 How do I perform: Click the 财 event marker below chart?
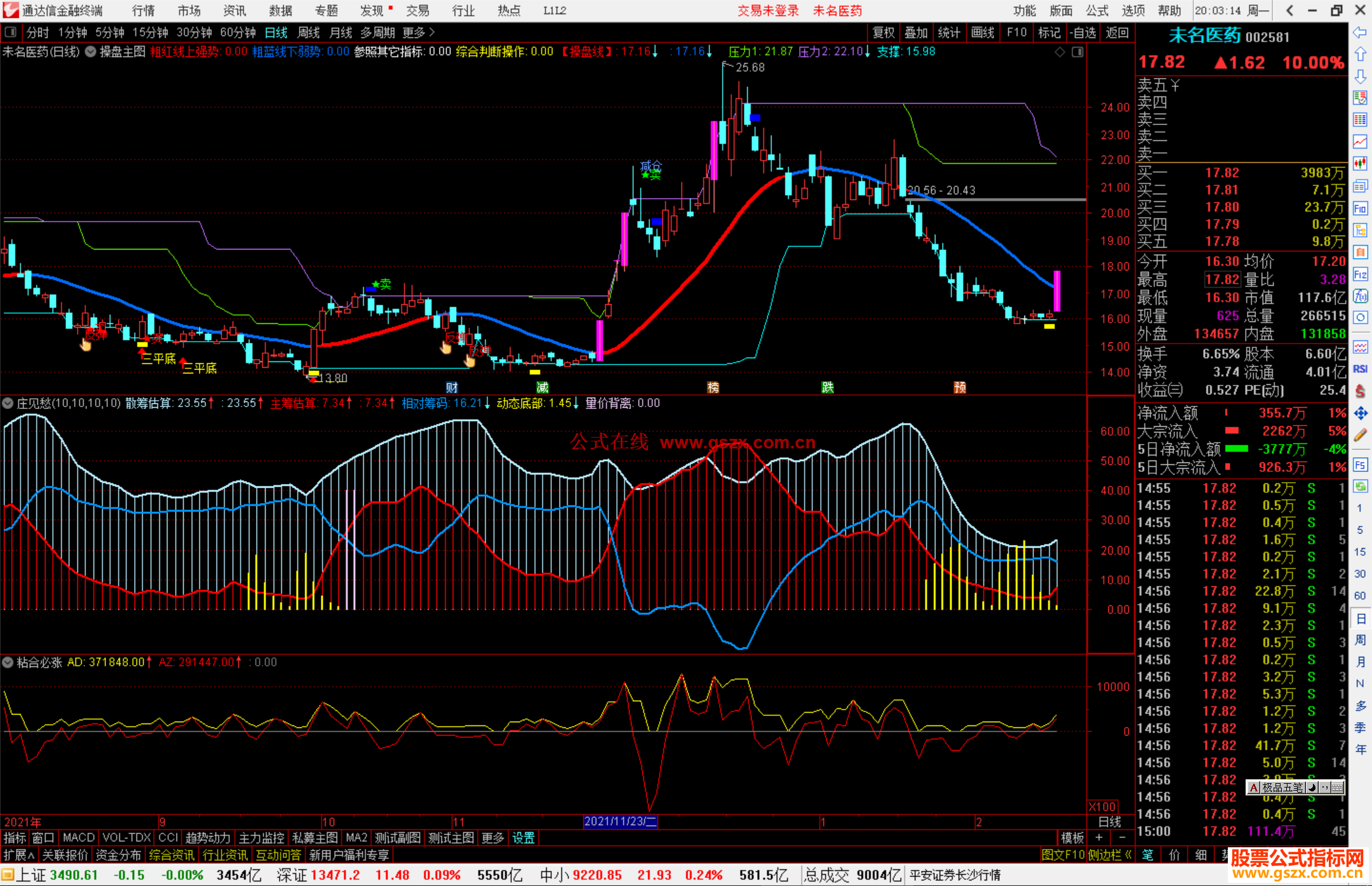coord(452,387)
